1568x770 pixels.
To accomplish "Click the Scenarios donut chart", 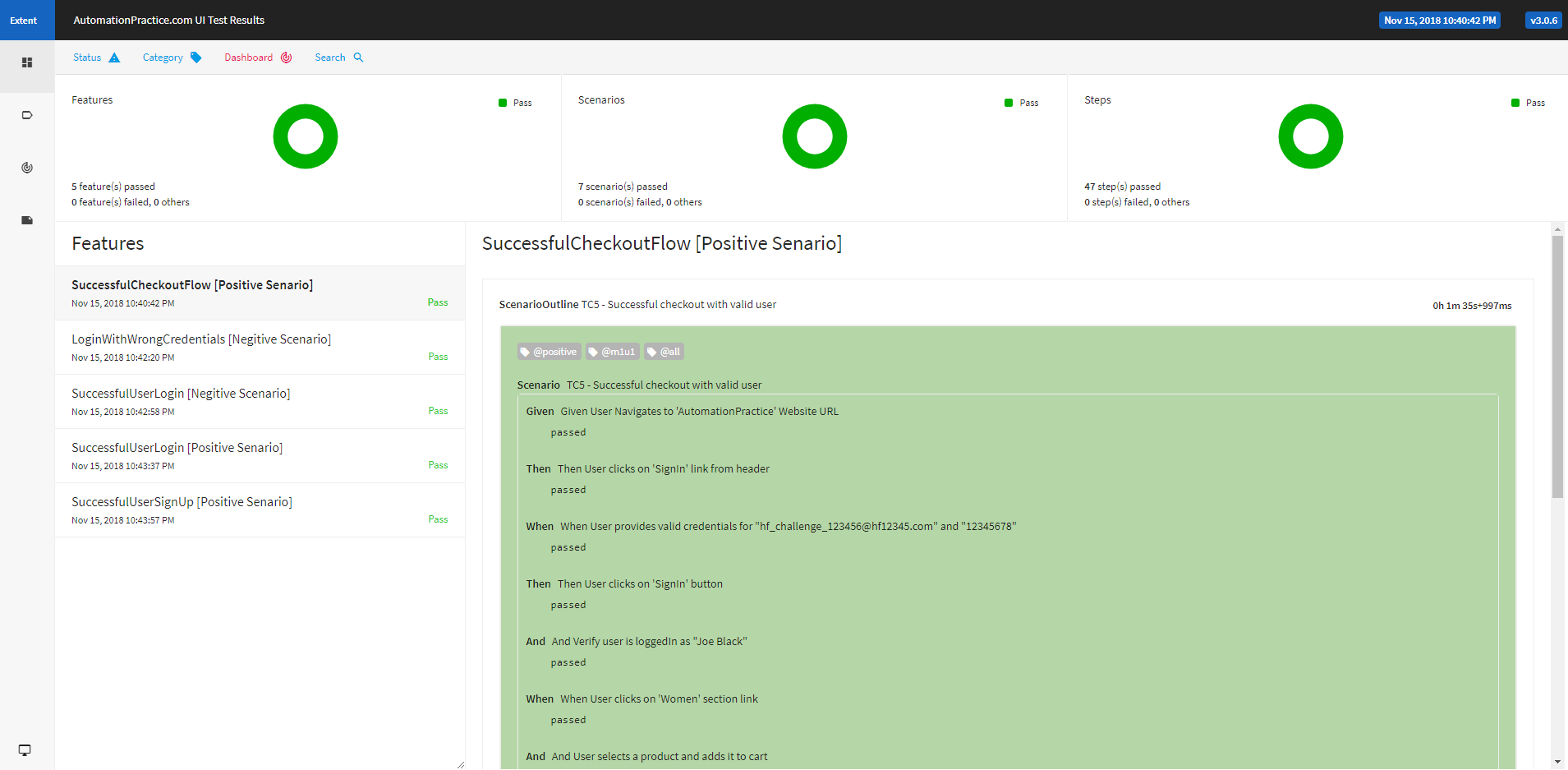I will [815, 136].
